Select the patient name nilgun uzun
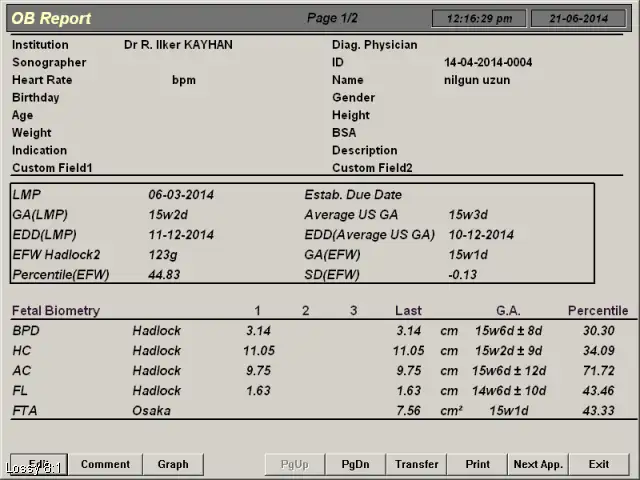640x480 pixels. pyautogui.click(x=477, y=80)
